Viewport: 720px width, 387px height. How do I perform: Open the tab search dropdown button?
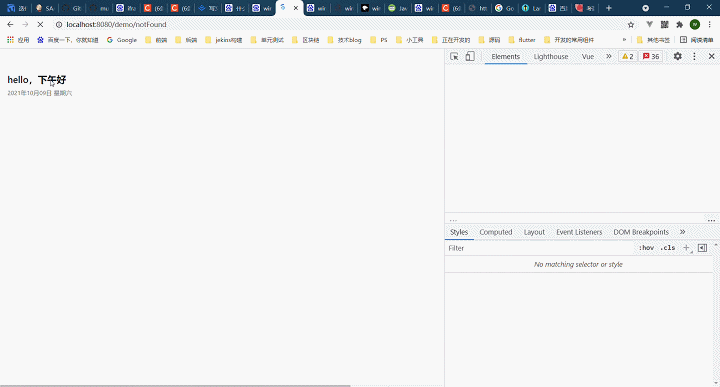[646, 8]
